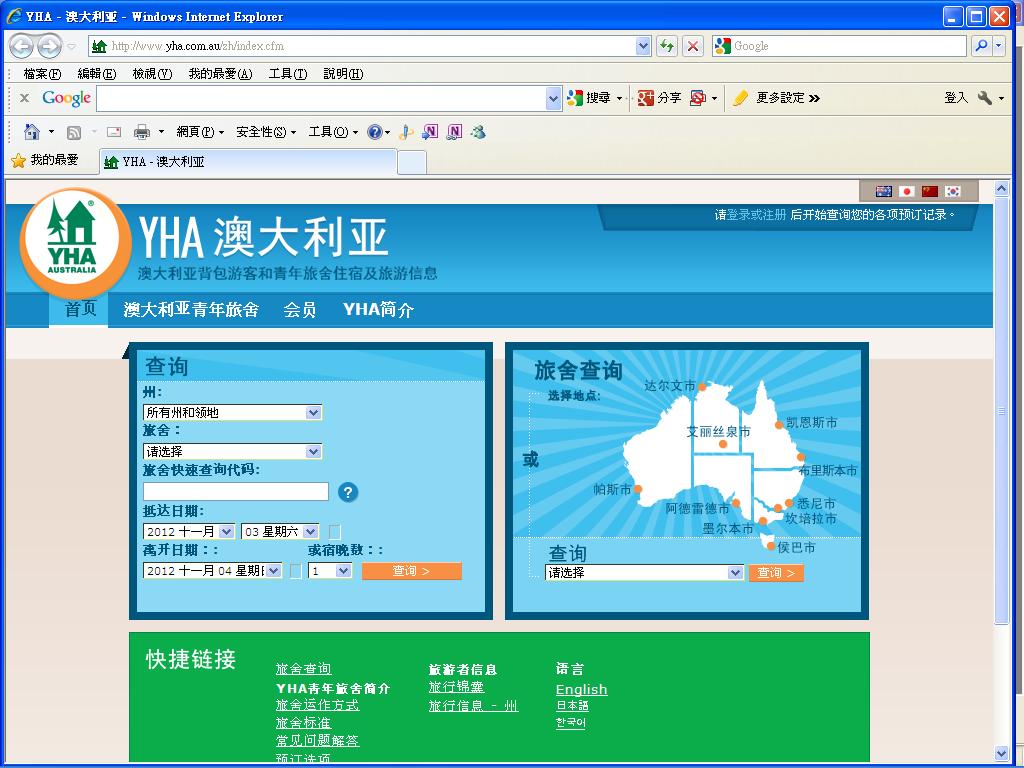Click the browser Forward arrow button
The image size is (1024, 768).
tap(49, 46)
